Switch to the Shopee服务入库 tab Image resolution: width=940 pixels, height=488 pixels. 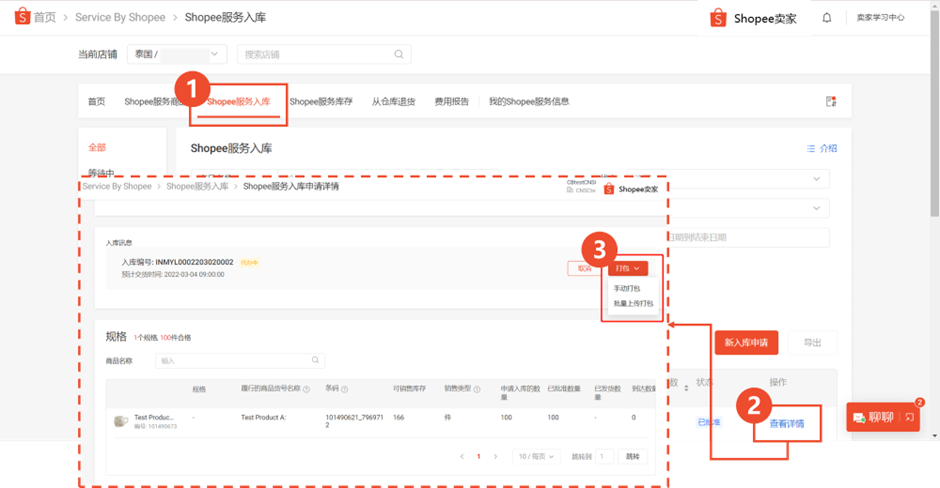click(x=239, y=101)
